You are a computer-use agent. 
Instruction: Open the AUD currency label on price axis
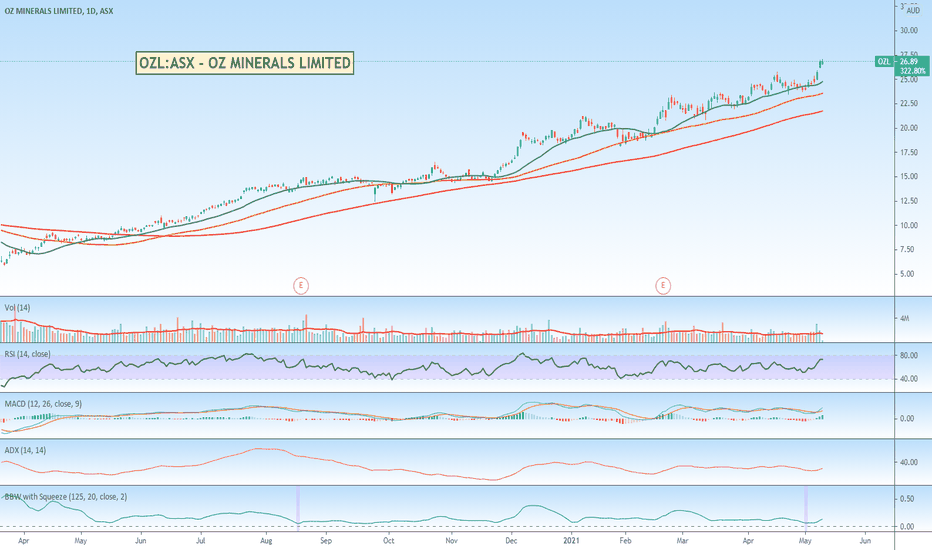click(x=913, y=11)
